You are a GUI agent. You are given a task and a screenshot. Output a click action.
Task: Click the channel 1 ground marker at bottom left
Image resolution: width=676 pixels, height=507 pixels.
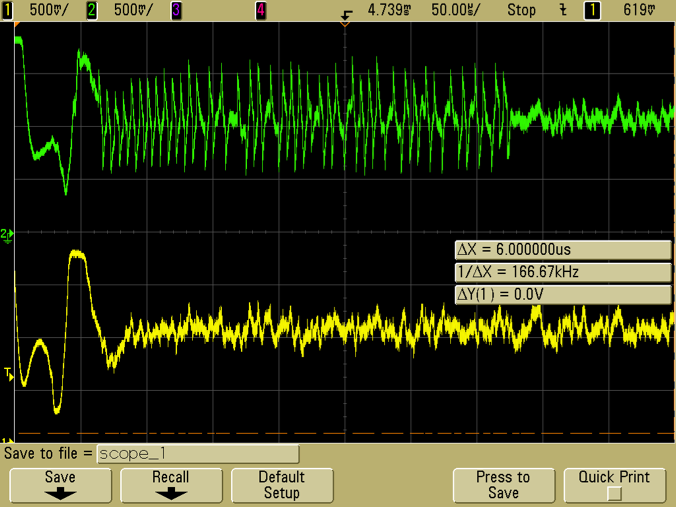[7, 440]
